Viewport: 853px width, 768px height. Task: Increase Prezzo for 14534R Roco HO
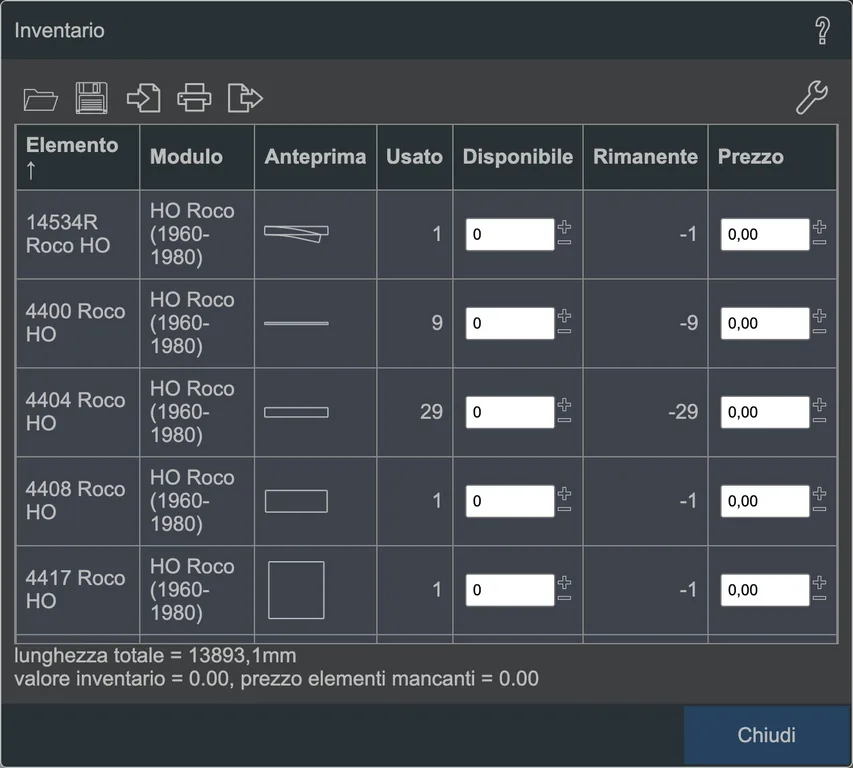click(x=819, y=226)
